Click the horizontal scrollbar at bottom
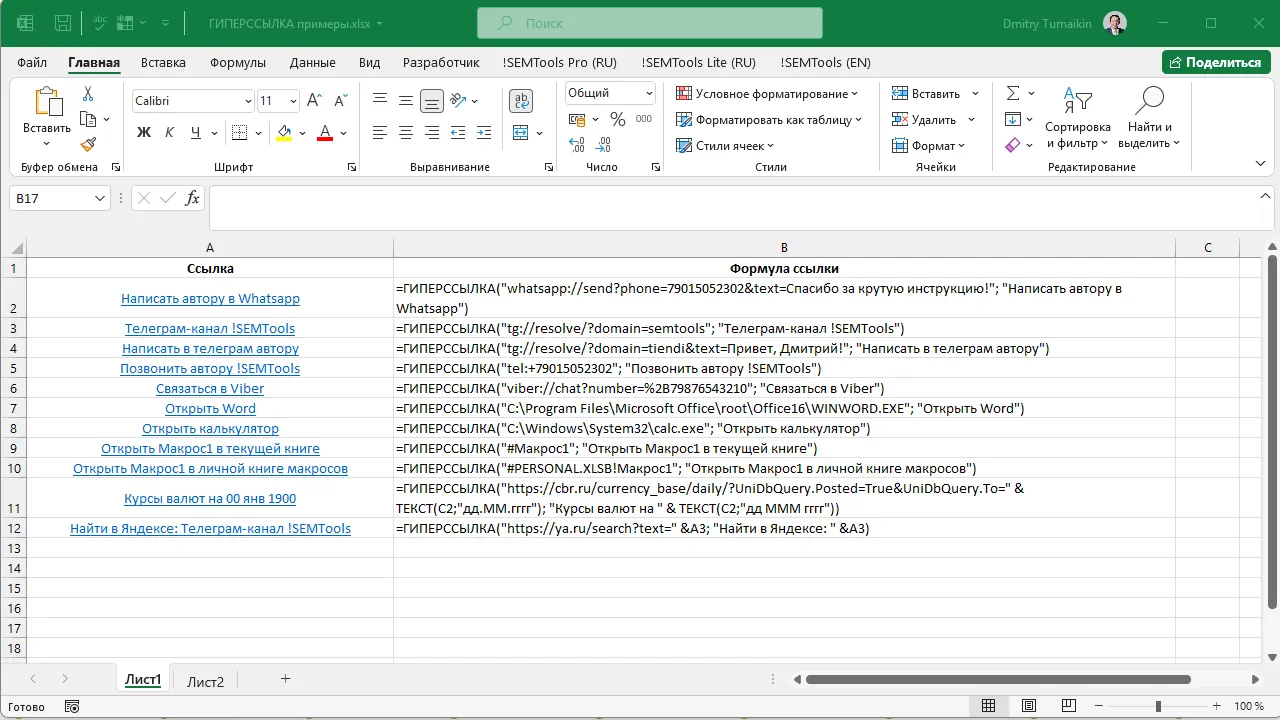This screenshot has height=720, width=1280. 998,680
